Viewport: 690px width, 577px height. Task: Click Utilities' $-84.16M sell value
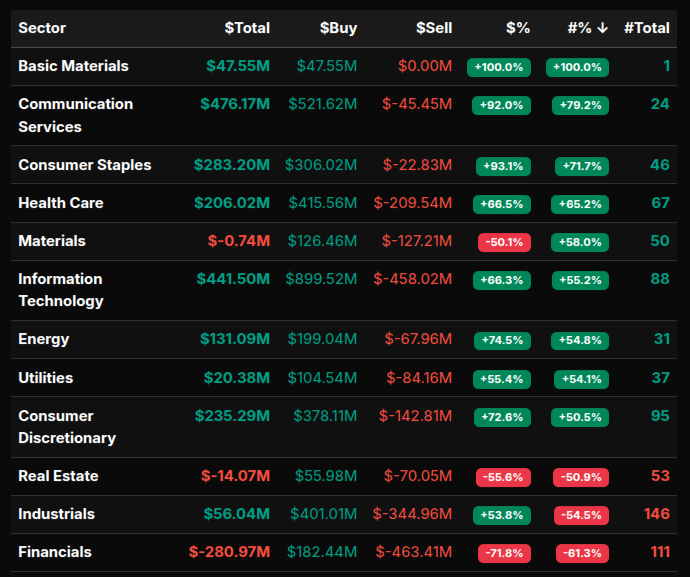pos(418,378)
